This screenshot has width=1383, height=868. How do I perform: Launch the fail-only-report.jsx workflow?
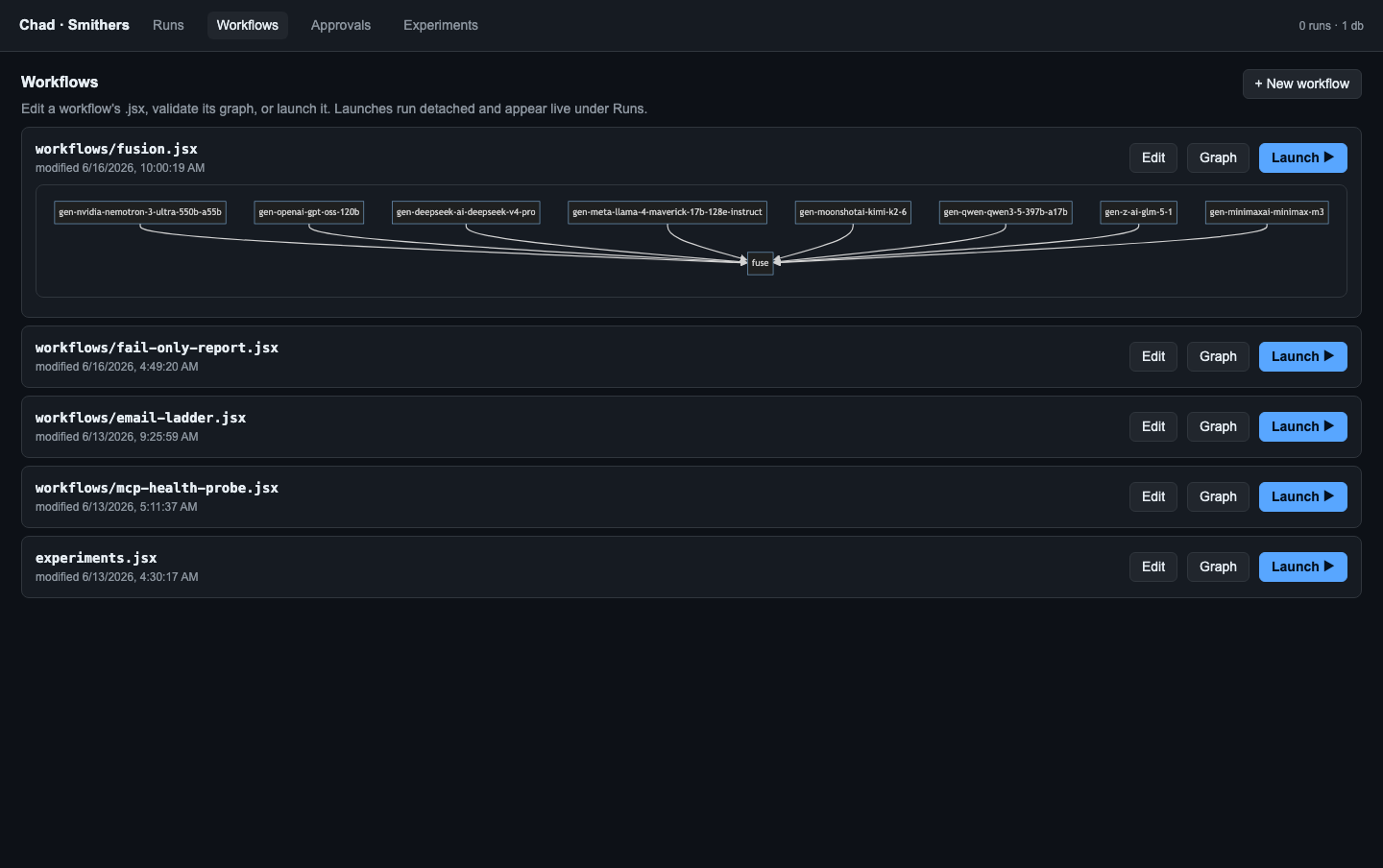point(1303,356)
